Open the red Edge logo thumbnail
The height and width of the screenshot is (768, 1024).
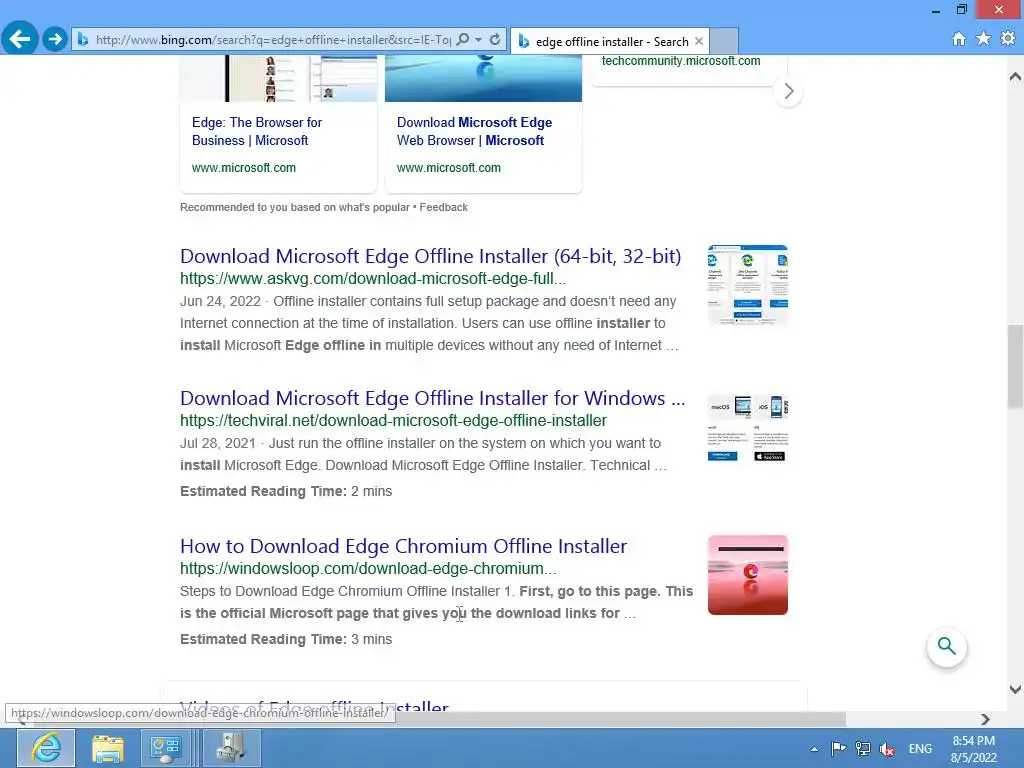point(748,575)
